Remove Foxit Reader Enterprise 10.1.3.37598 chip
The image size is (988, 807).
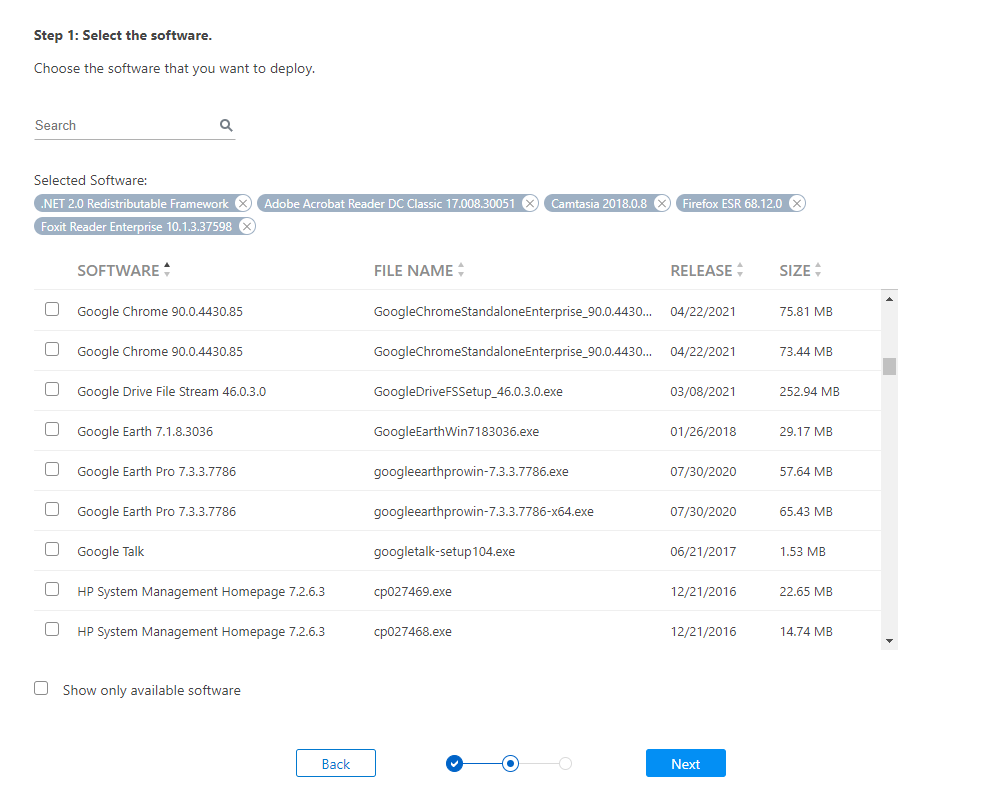pyautogui.click(x=246, y=226)
